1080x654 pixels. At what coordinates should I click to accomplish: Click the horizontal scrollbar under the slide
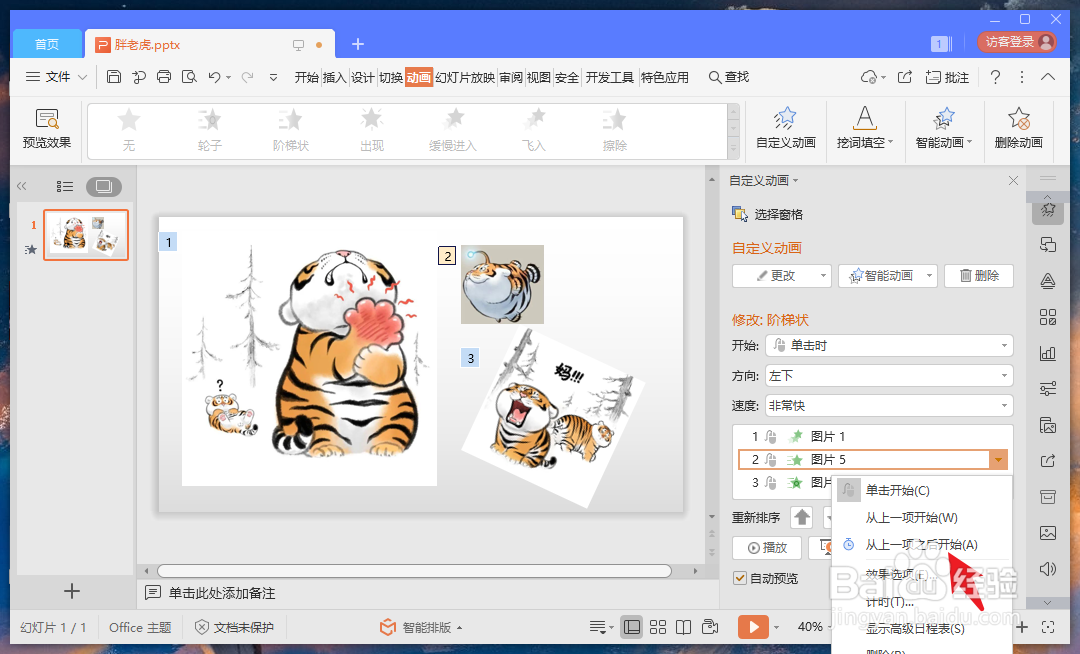(x=414, y=571)
